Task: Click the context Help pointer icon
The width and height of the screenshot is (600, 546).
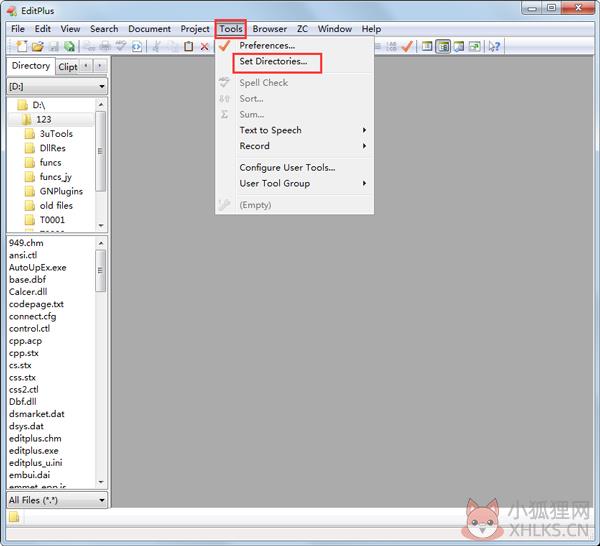Action: [x=494, y=47]
